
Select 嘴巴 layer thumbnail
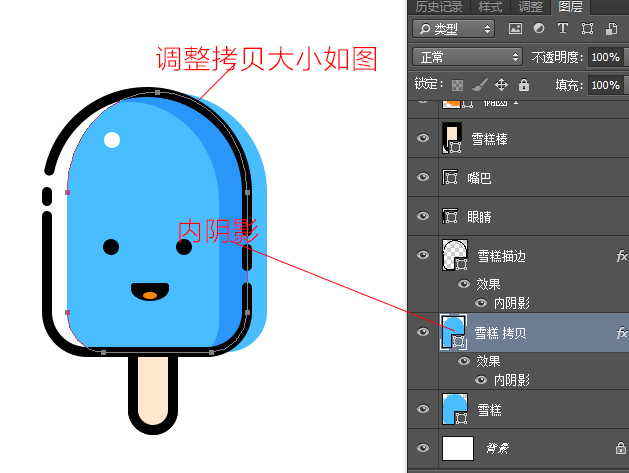pyautogui.click(x=450, y=177)
